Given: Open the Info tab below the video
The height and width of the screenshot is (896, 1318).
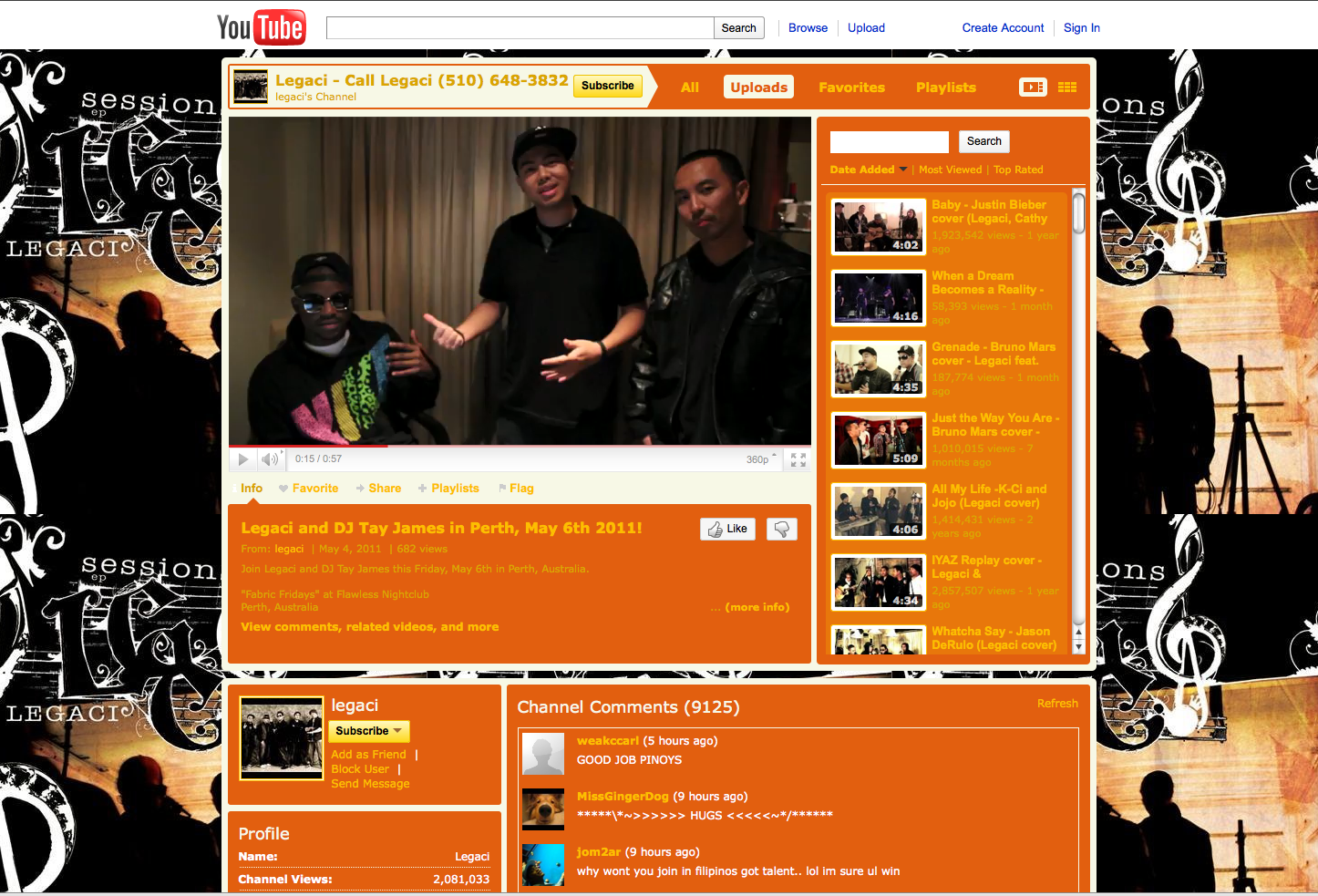Looking at the screenshot, I should click(x=252, y=489).
